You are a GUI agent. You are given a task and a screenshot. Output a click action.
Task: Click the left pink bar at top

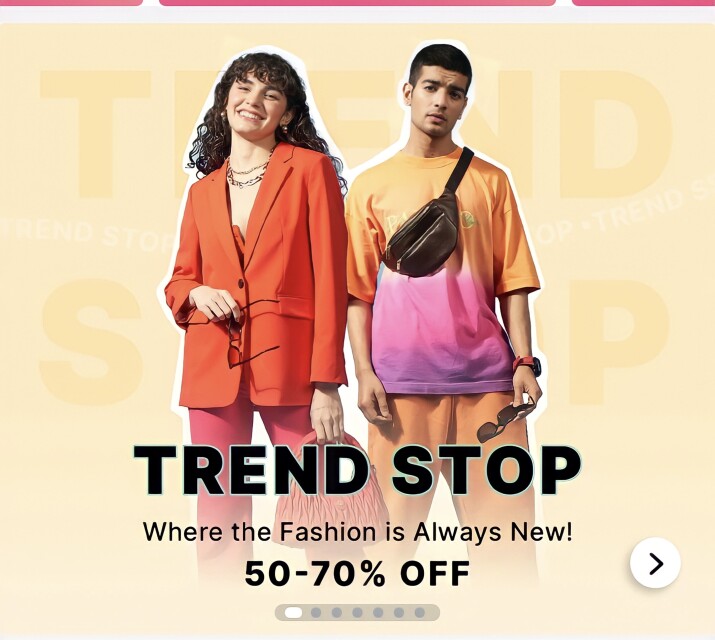[71, 2]
